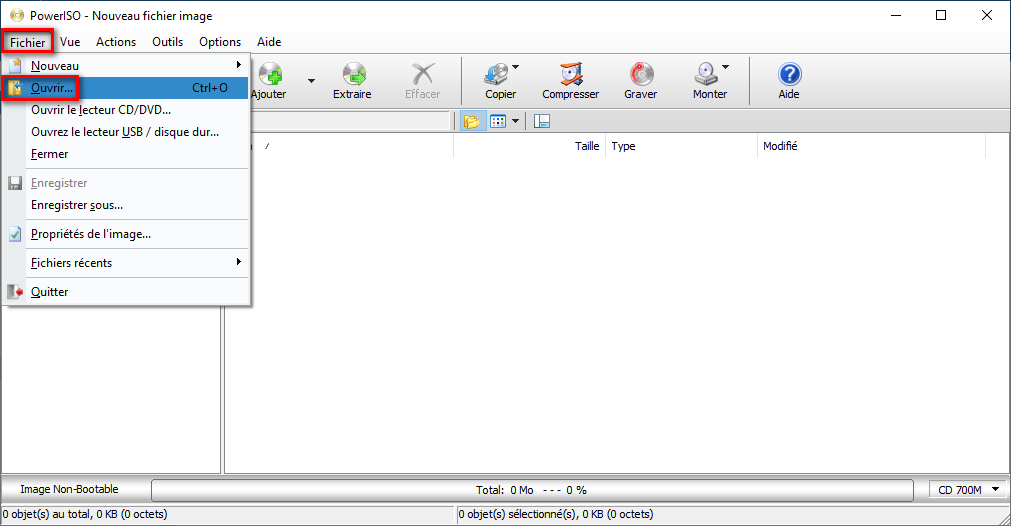Toggle the folder tree view icon
Screen dimensions: 1011x526
pyautogui.click(x=472, y=121)
